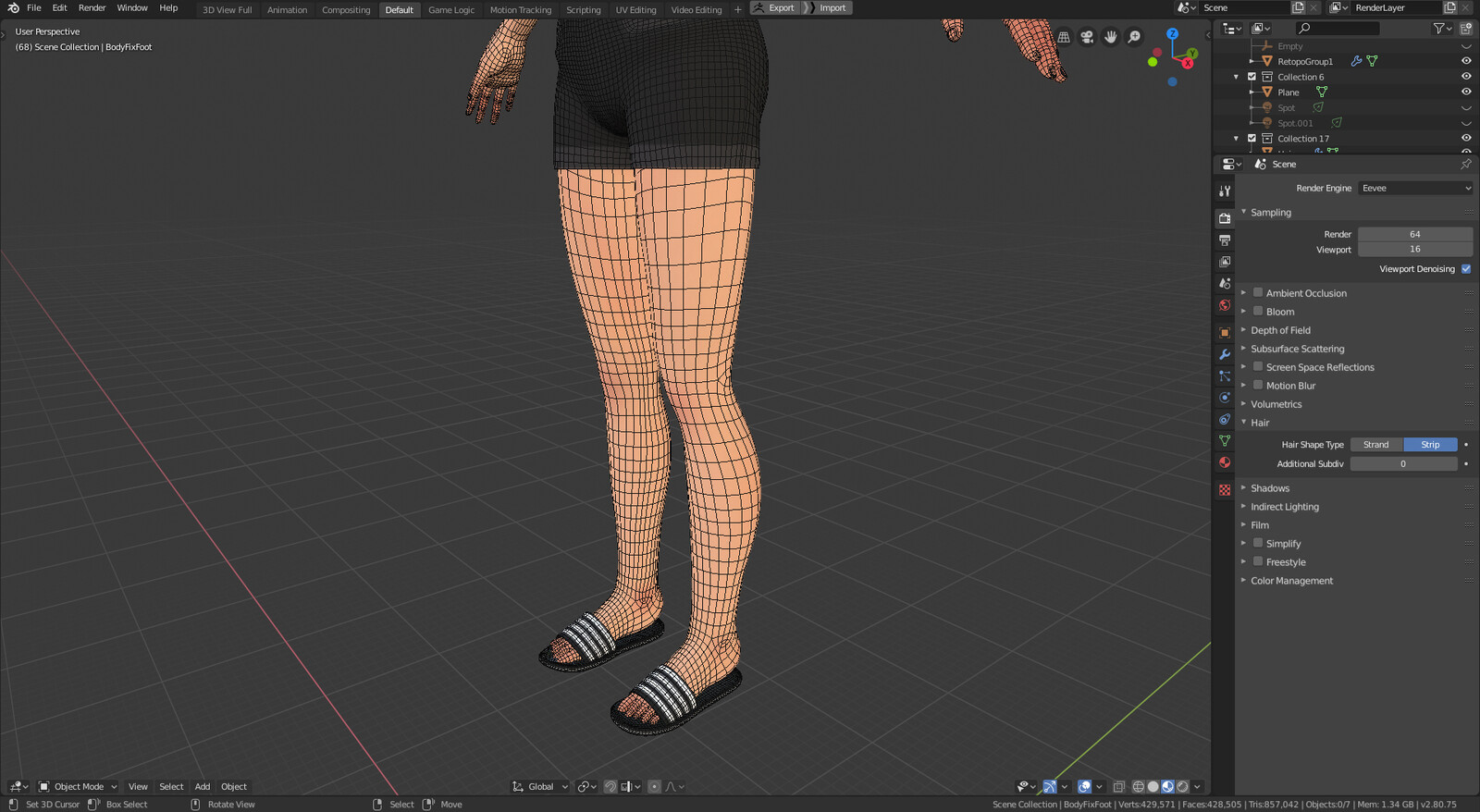Open the Render menu
Image resolution: width=1480 pixels, height=812 pixels.
click(x=92, y=7)
